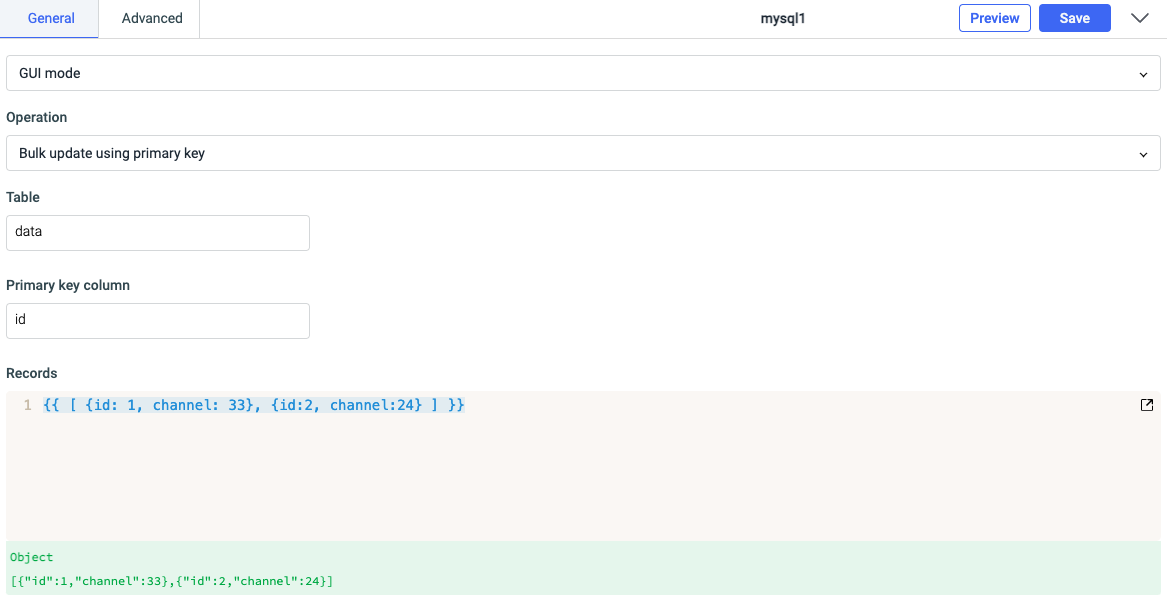The image size is (1167, 606).
Task: Focus the Primary key column field
Action: [x=158, y=320]
